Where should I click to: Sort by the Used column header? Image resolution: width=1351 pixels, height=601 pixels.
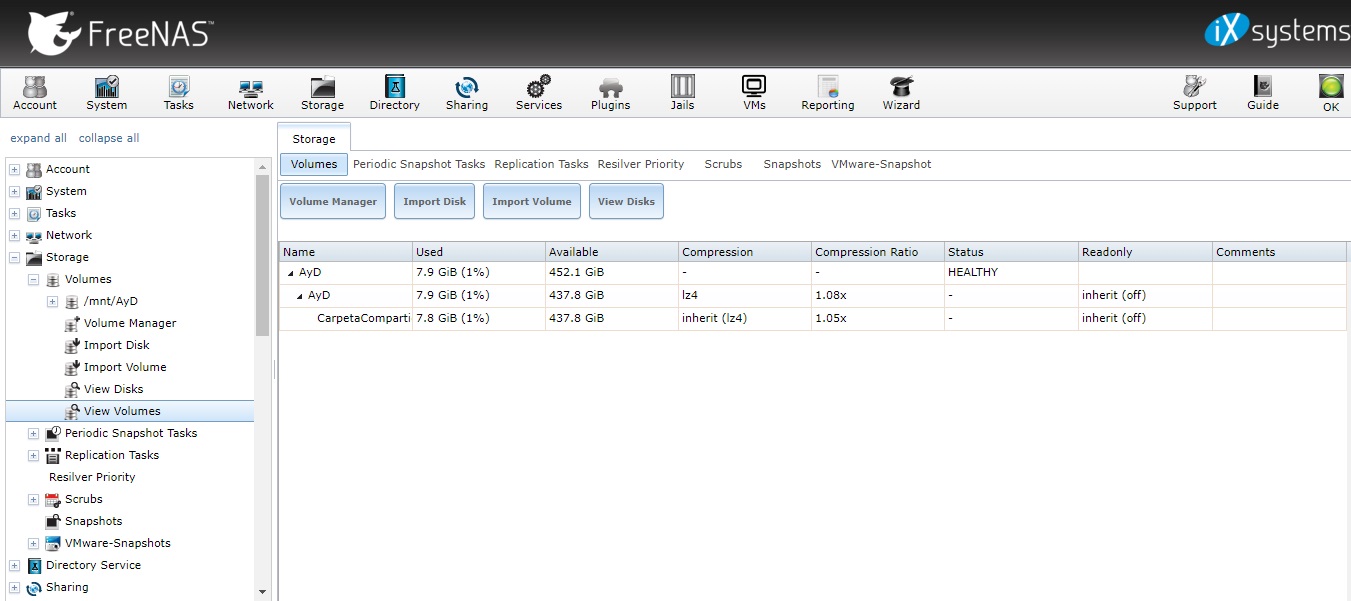[x=479, y=252]
